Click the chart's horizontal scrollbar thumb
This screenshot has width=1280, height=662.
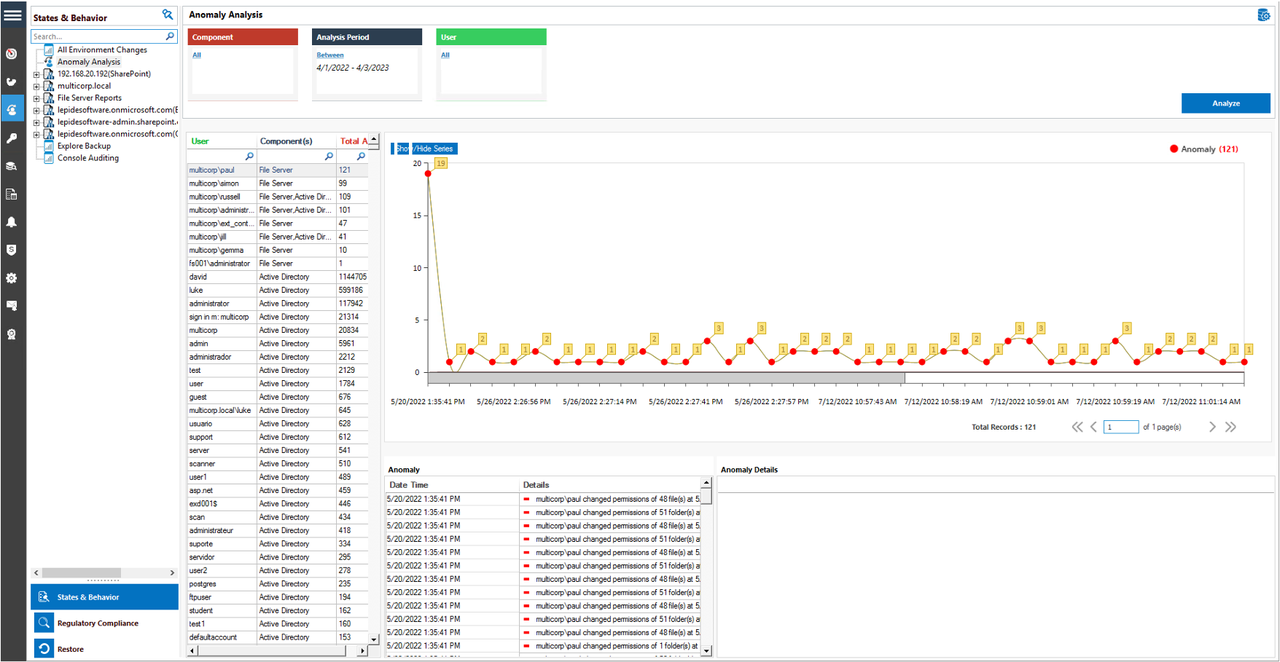pos(666,378)
